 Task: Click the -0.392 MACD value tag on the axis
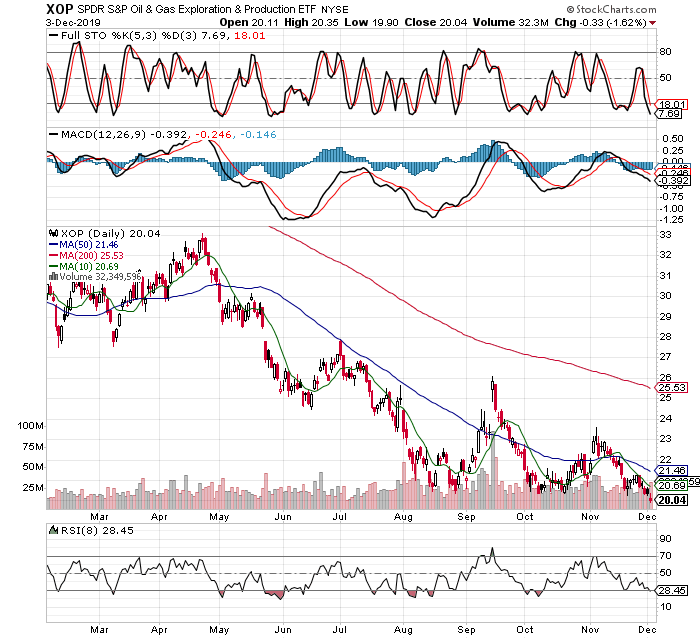point(672,181)
